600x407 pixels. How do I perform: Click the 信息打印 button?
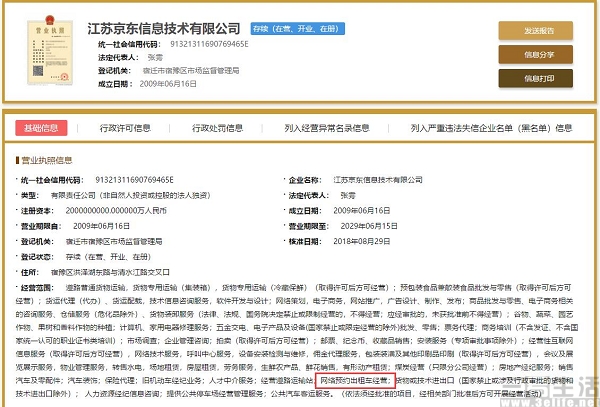coord(535,79)
